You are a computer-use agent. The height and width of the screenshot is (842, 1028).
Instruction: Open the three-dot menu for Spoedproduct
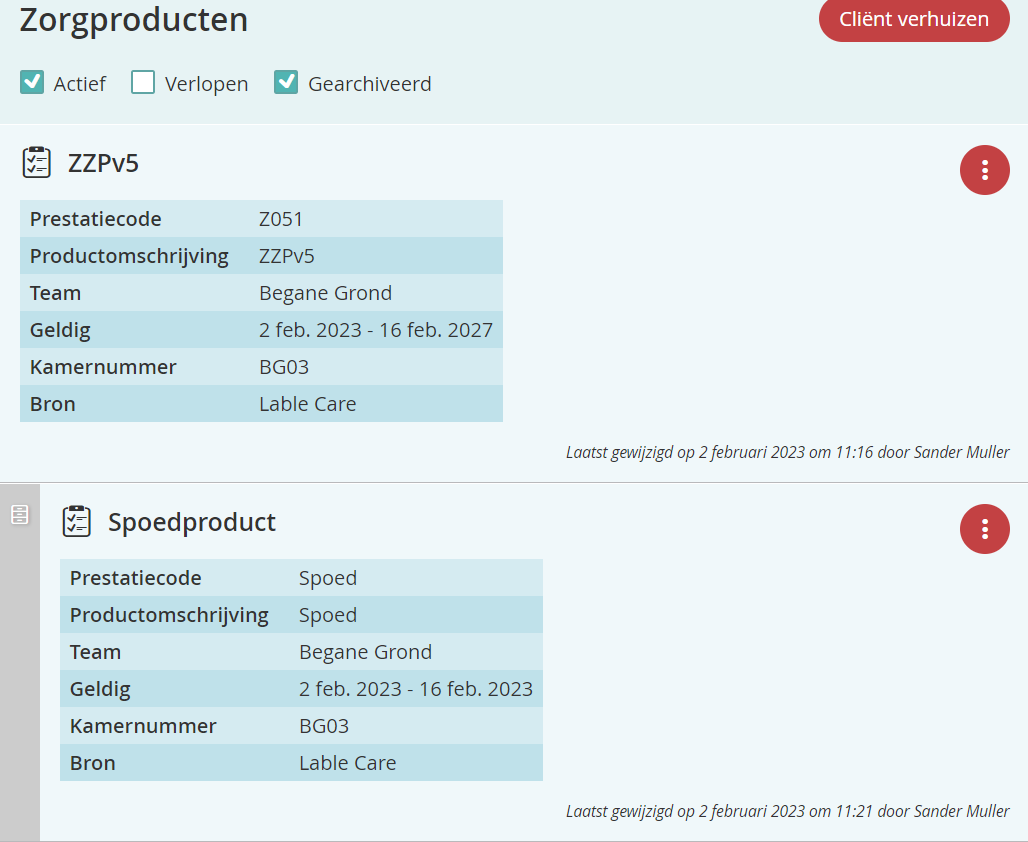[984, 529]
